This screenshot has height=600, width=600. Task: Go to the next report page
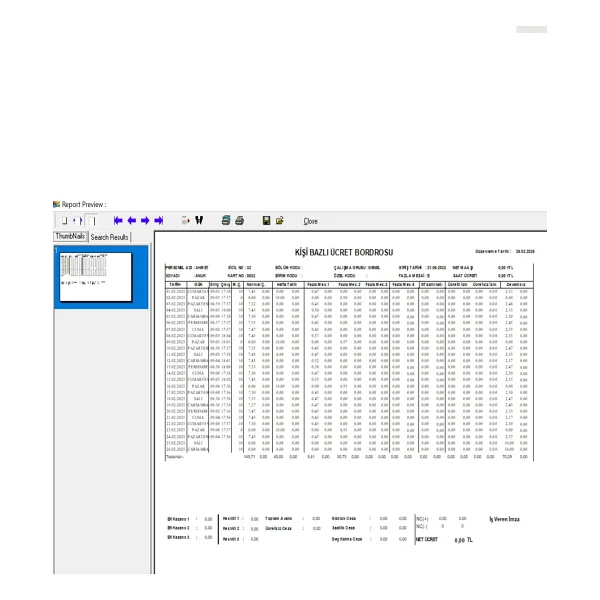point(145,221)
